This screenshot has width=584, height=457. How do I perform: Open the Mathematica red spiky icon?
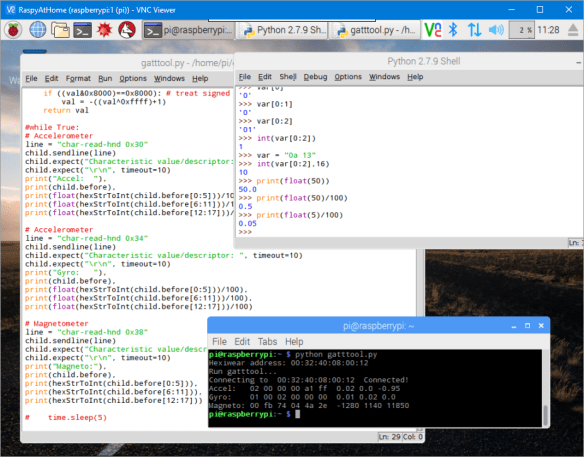105,30
